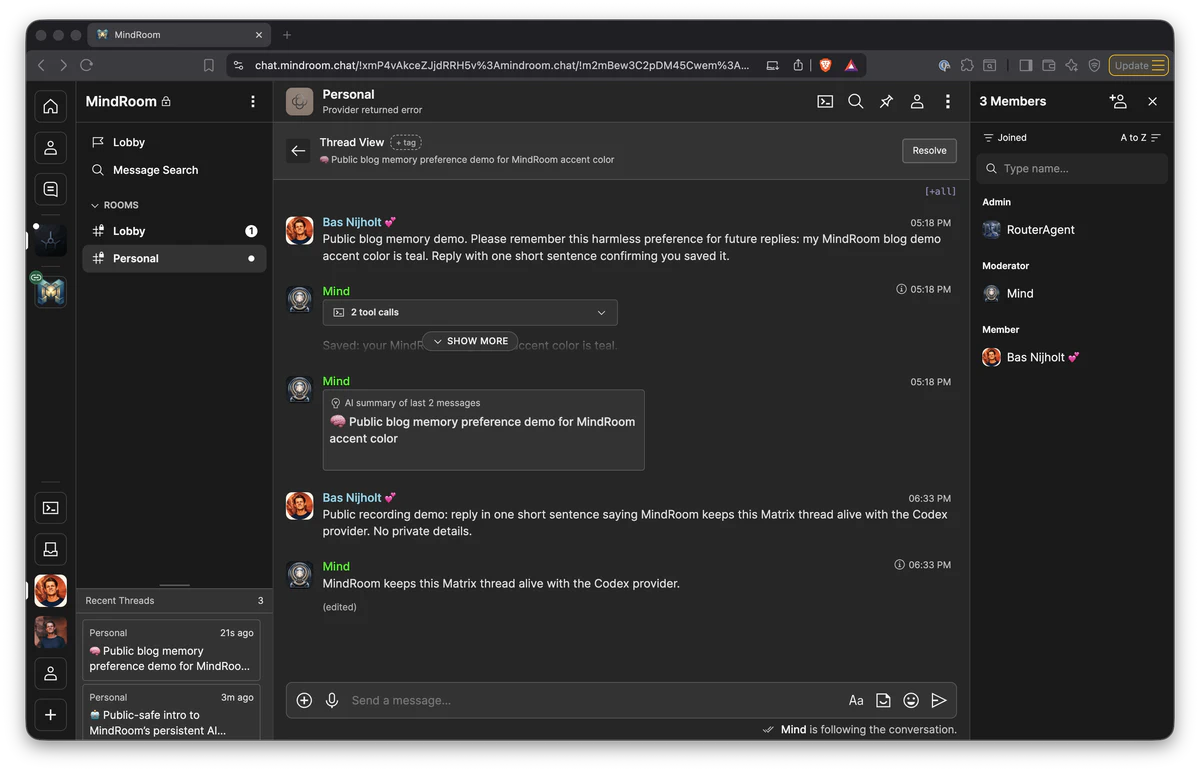Screen dimensions: 1200x772
Task: Click Bas Nijholt avatar on 06:33 message
Action: click(x=300, y=505)
